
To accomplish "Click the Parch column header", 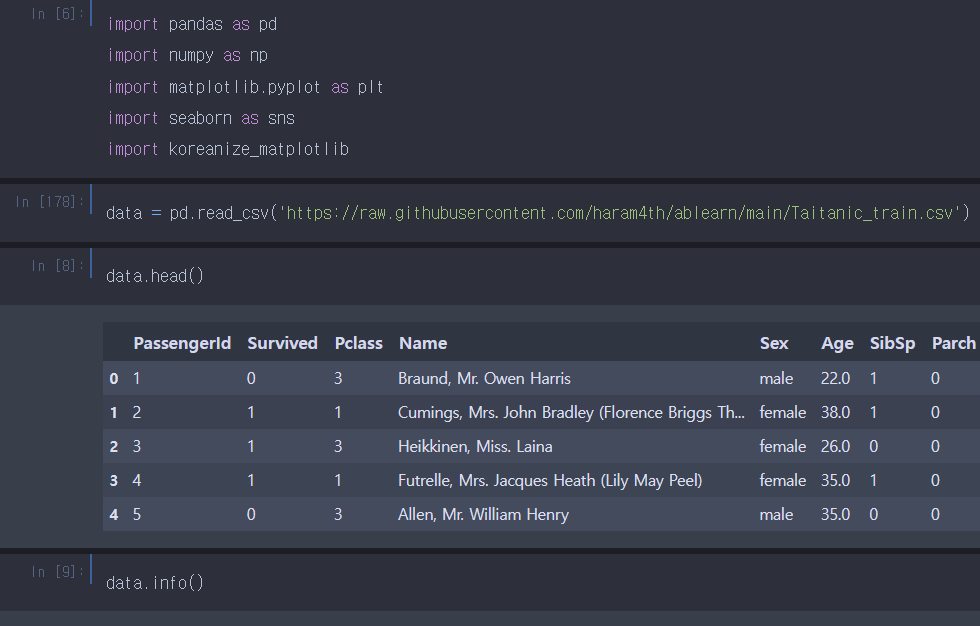I will click(953, 343).
